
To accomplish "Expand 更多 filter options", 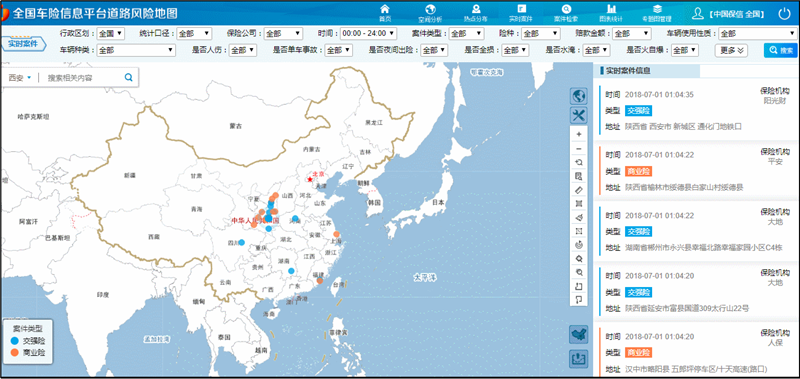I will (733, 50).
